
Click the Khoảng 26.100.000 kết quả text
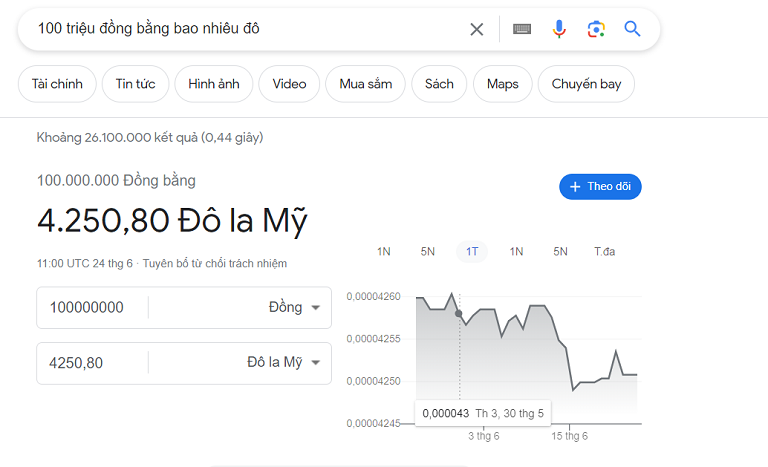(x=150, y=138)
